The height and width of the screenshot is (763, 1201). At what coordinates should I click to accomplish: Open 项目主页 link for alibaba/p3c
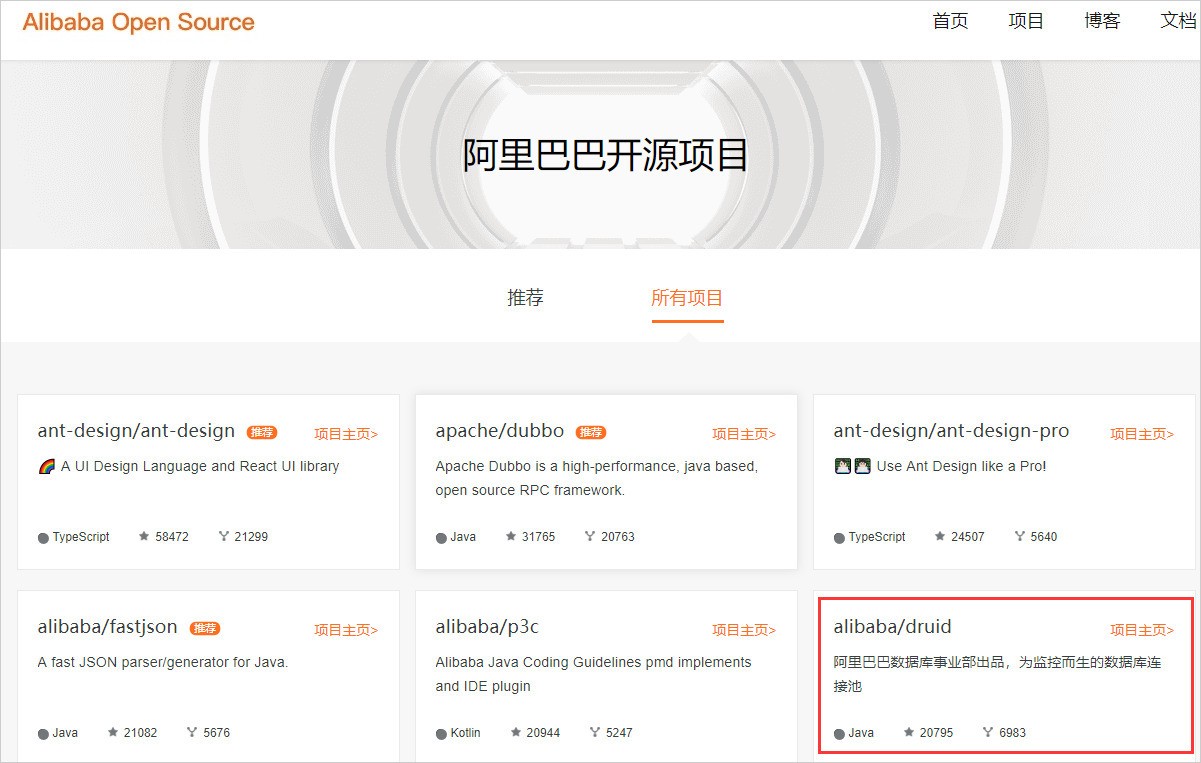(x=744, y=630)
